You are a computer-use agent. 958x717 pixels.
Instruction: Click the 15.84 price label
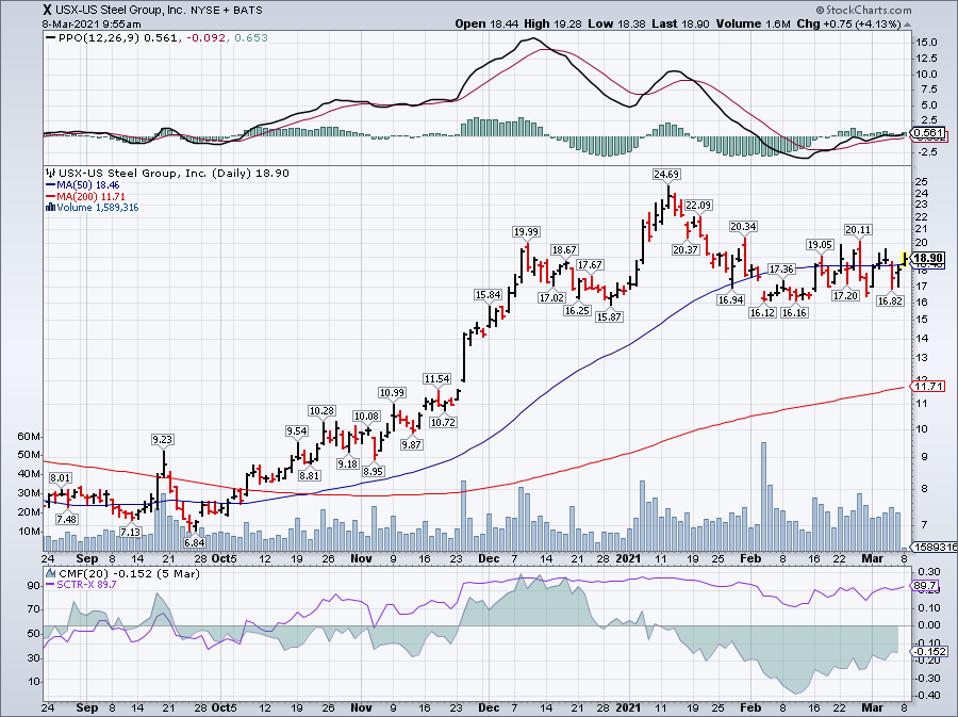click(x=488, y=294)
